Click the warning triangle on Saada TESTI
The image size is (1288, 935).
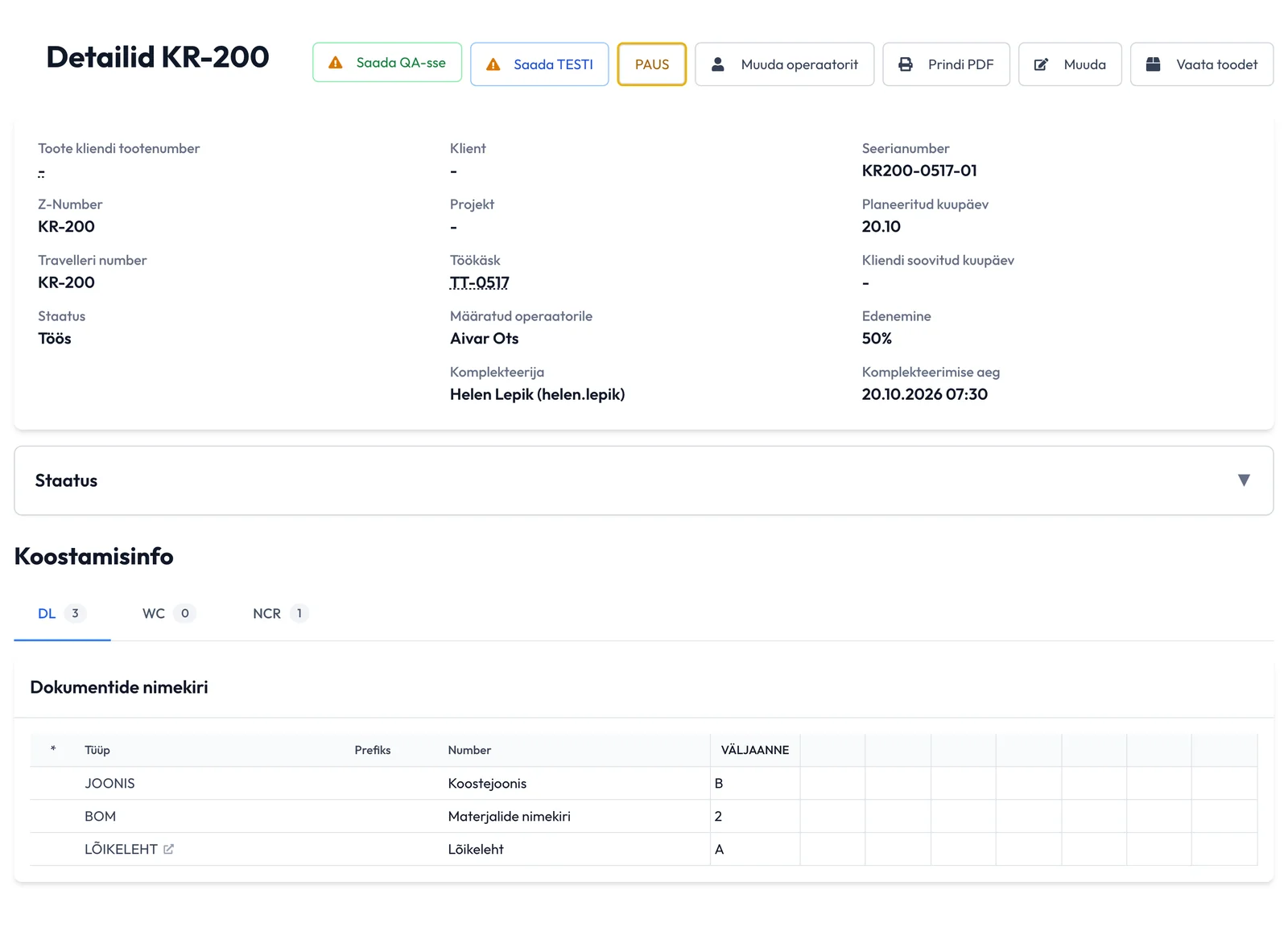tap(493, 64)
